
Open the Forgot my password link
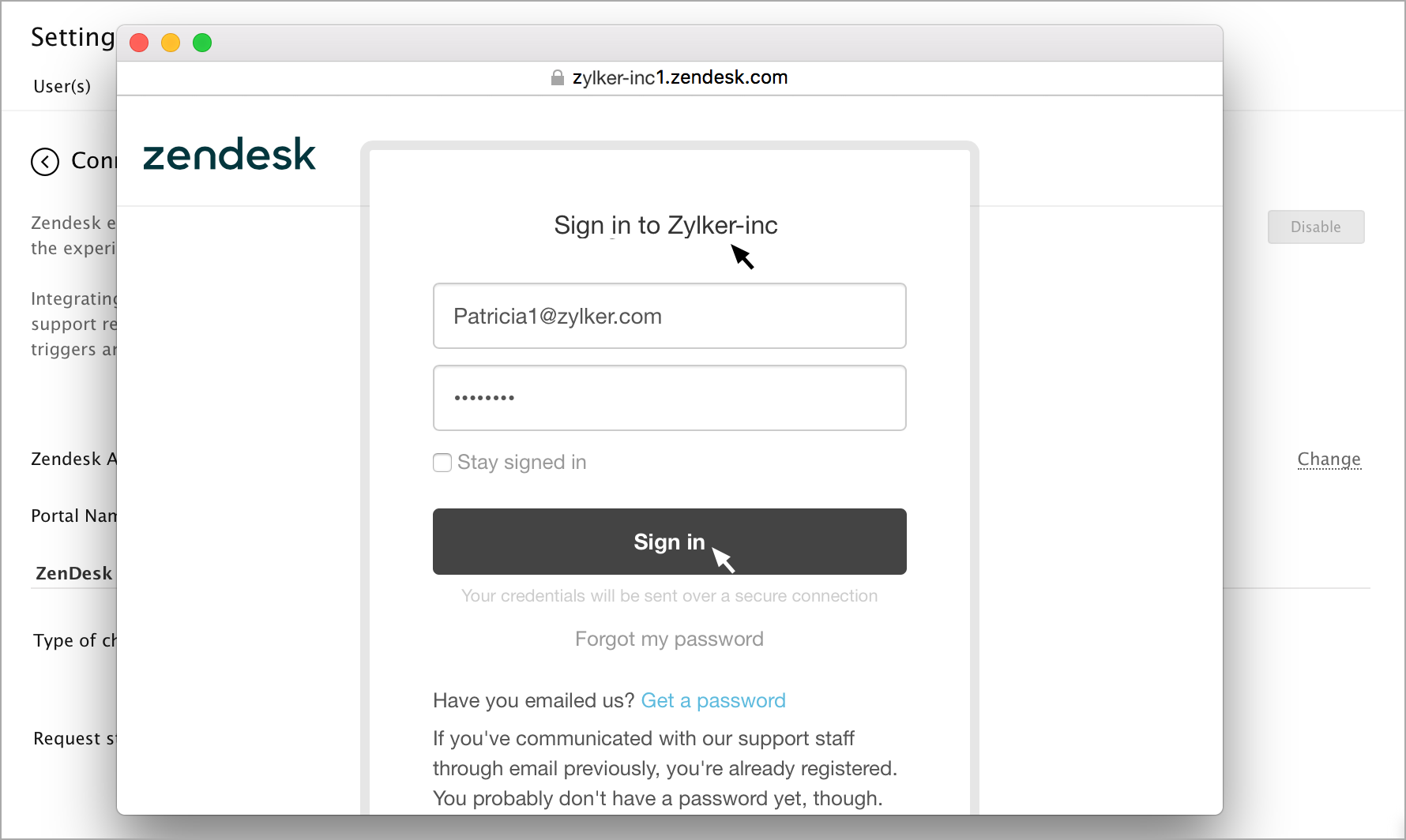[669, 639]
